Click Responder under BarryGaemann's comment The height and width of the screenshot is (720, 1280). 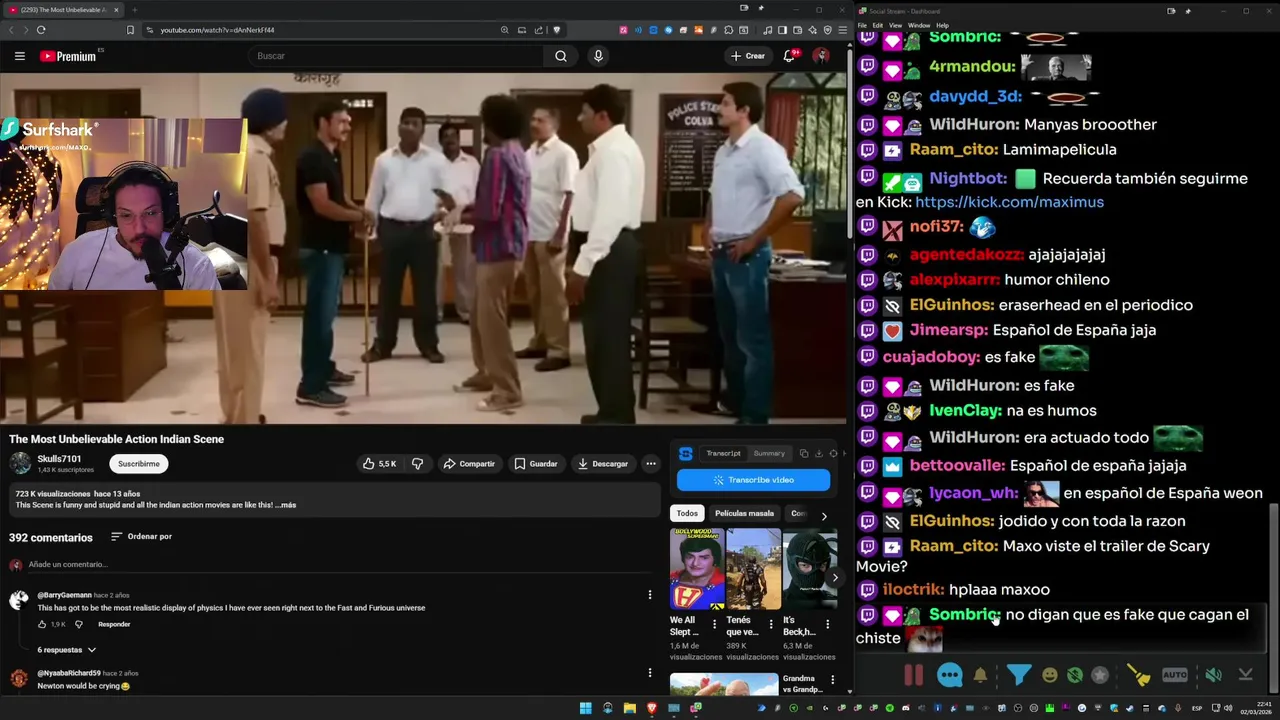[114, 624]
